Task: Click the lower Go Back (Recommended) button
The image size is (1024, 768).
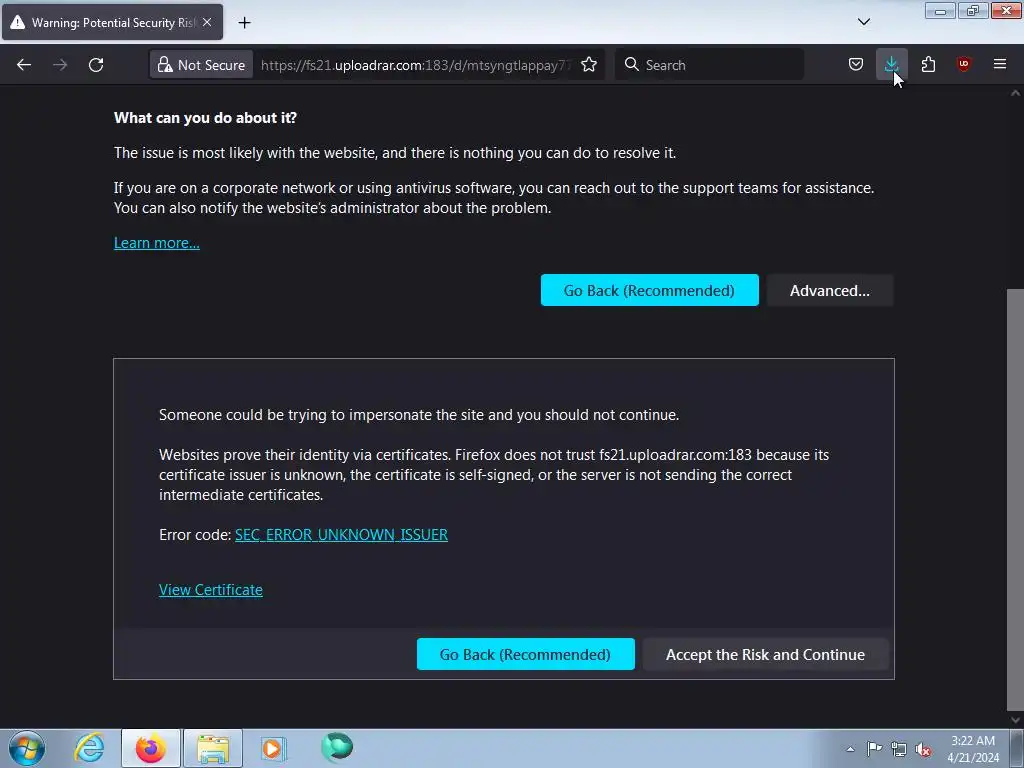Action: pyautogui.click(x=526, y=654)
